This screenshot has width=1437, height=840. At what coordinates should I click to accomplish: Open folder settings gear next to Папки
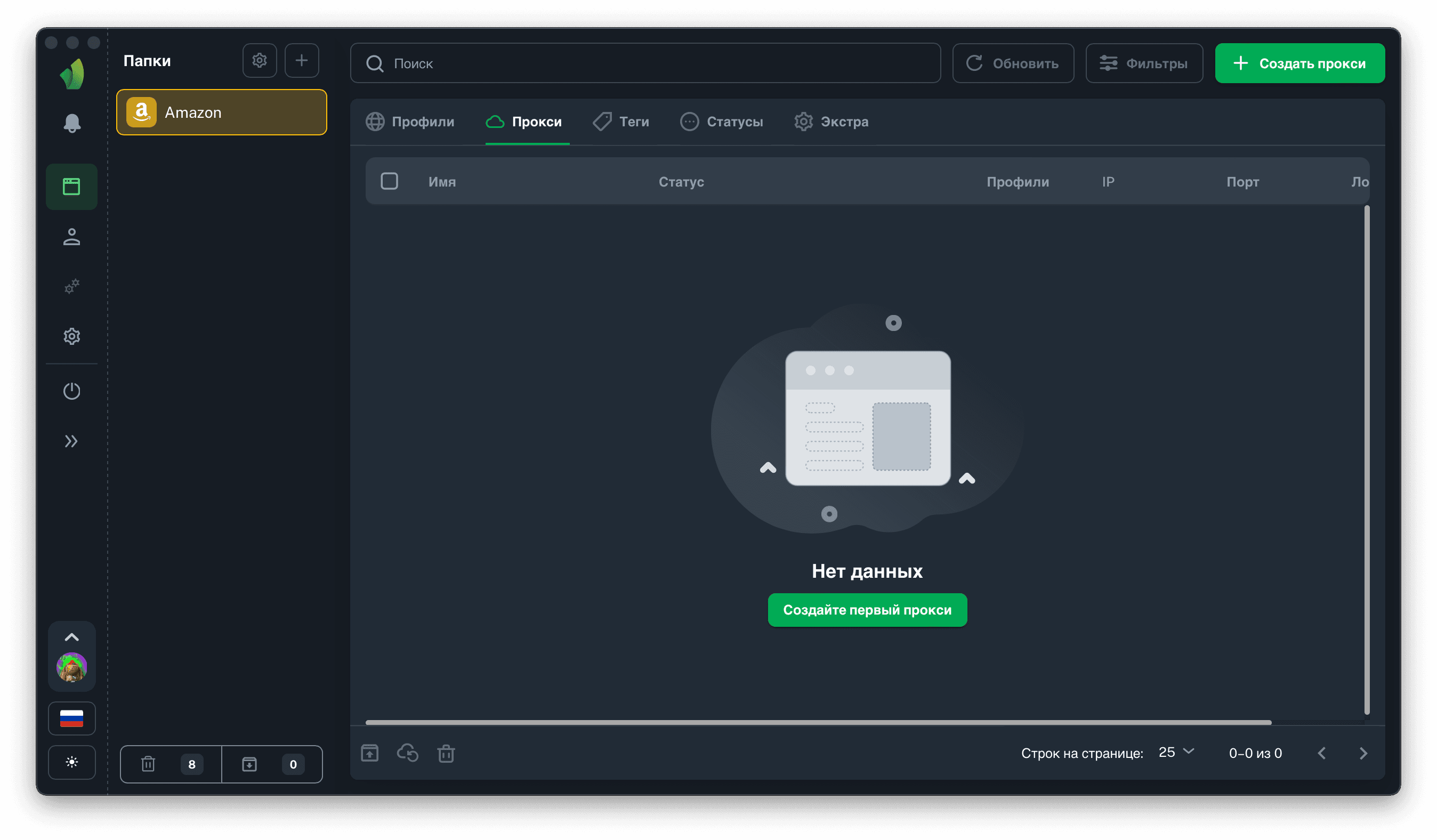[x=260, y=60]
